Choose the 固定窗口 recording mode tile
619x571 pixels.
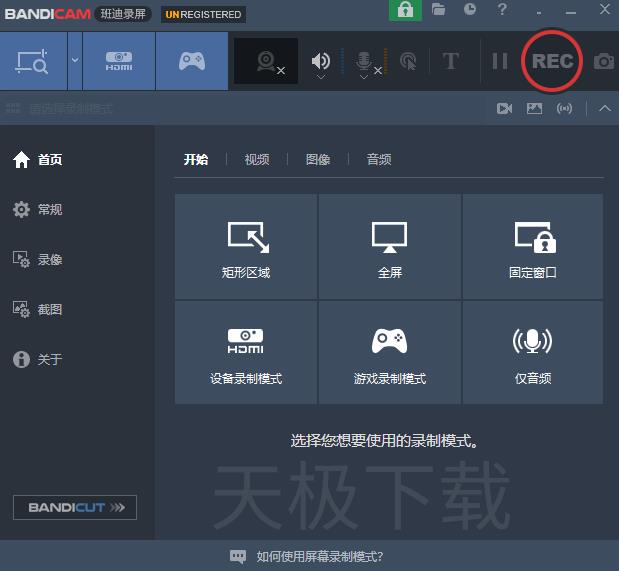pyautogui.click(x=533, y=246)
